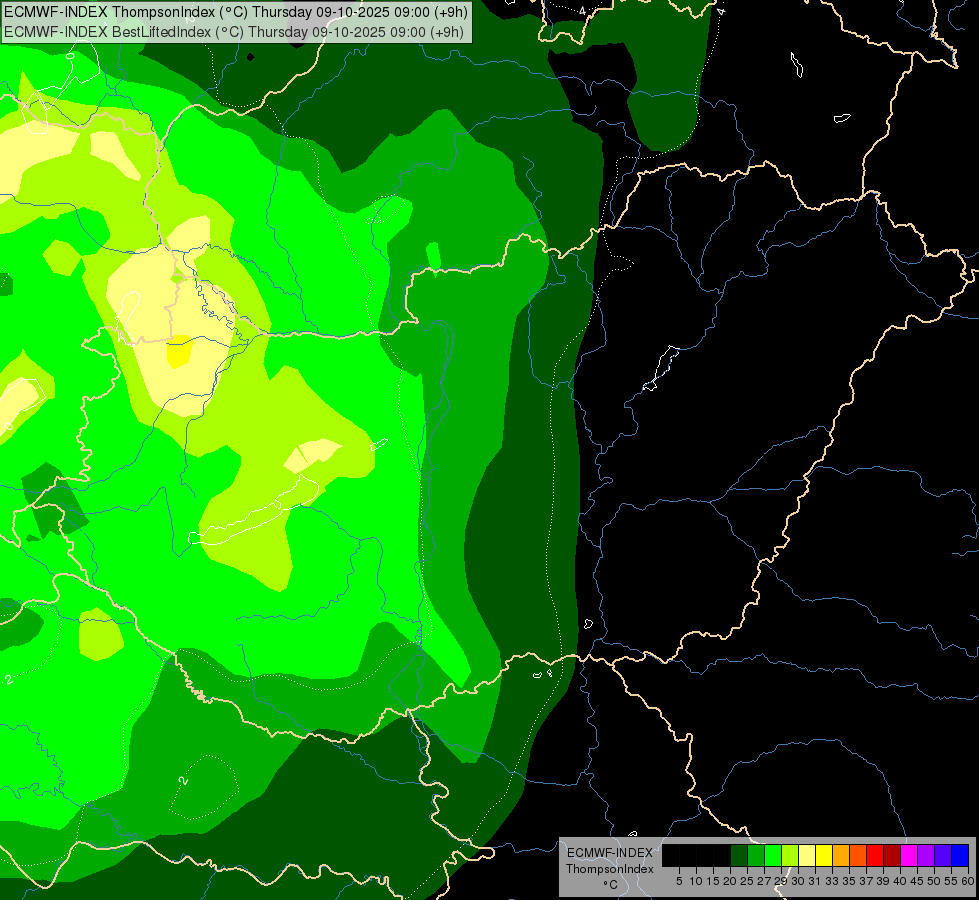Click the legend tick value 40
Viewport: 979px width, 900px height.
(x=900, y=881)
